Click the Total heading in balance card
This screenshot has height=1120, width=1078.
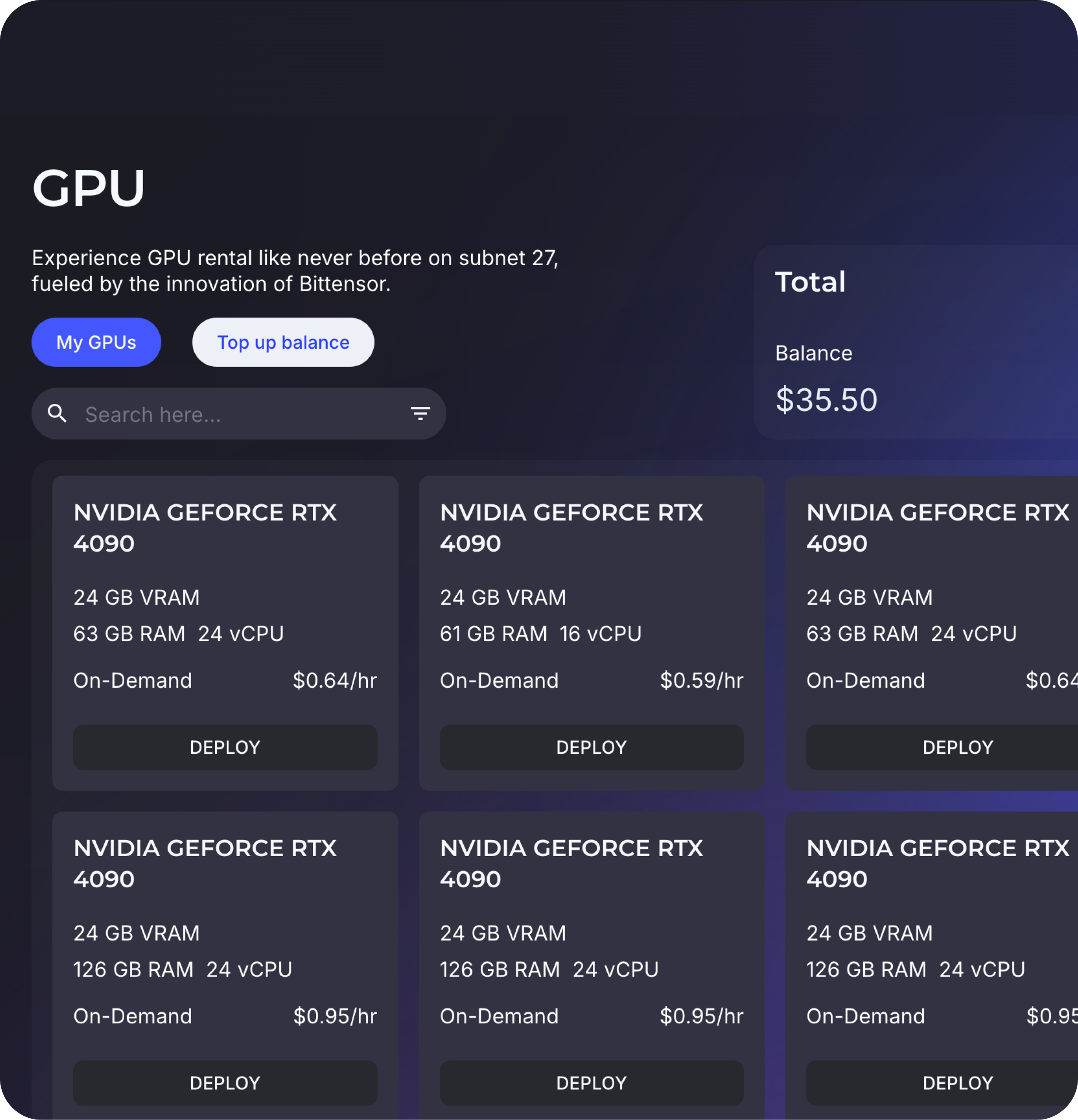tap(810, 282)
